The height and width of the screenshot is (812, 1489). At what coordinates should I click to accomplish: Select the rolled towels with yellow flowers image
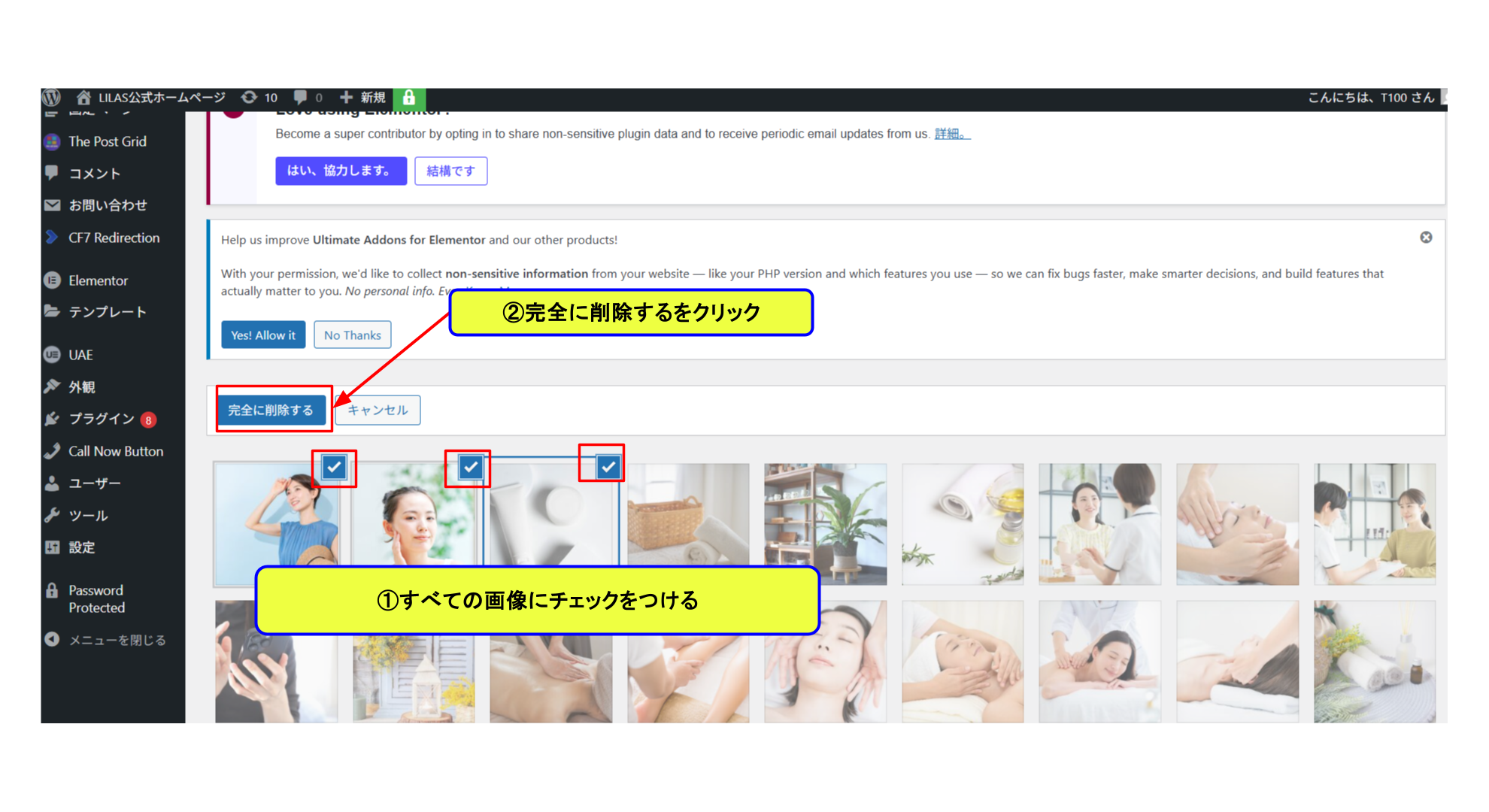(x=1375, y=662)
